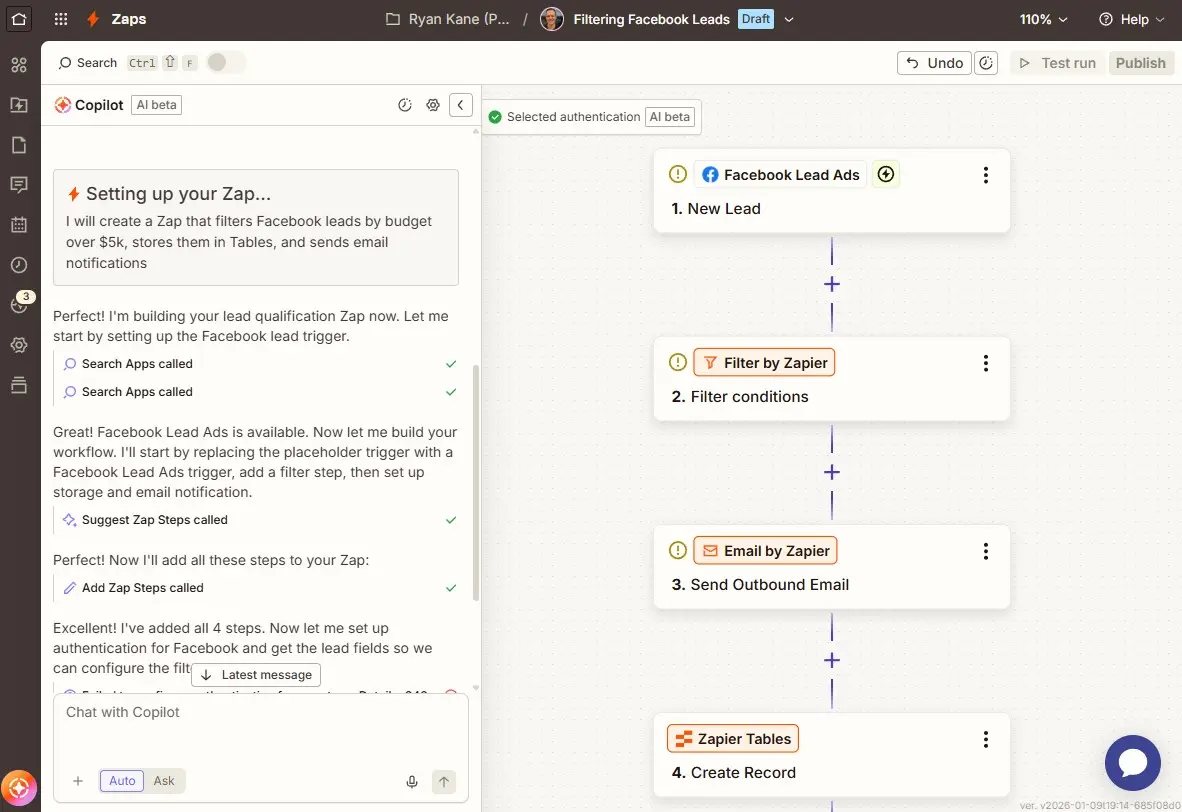Collapse the Copilot panel

tap(461, 105)
